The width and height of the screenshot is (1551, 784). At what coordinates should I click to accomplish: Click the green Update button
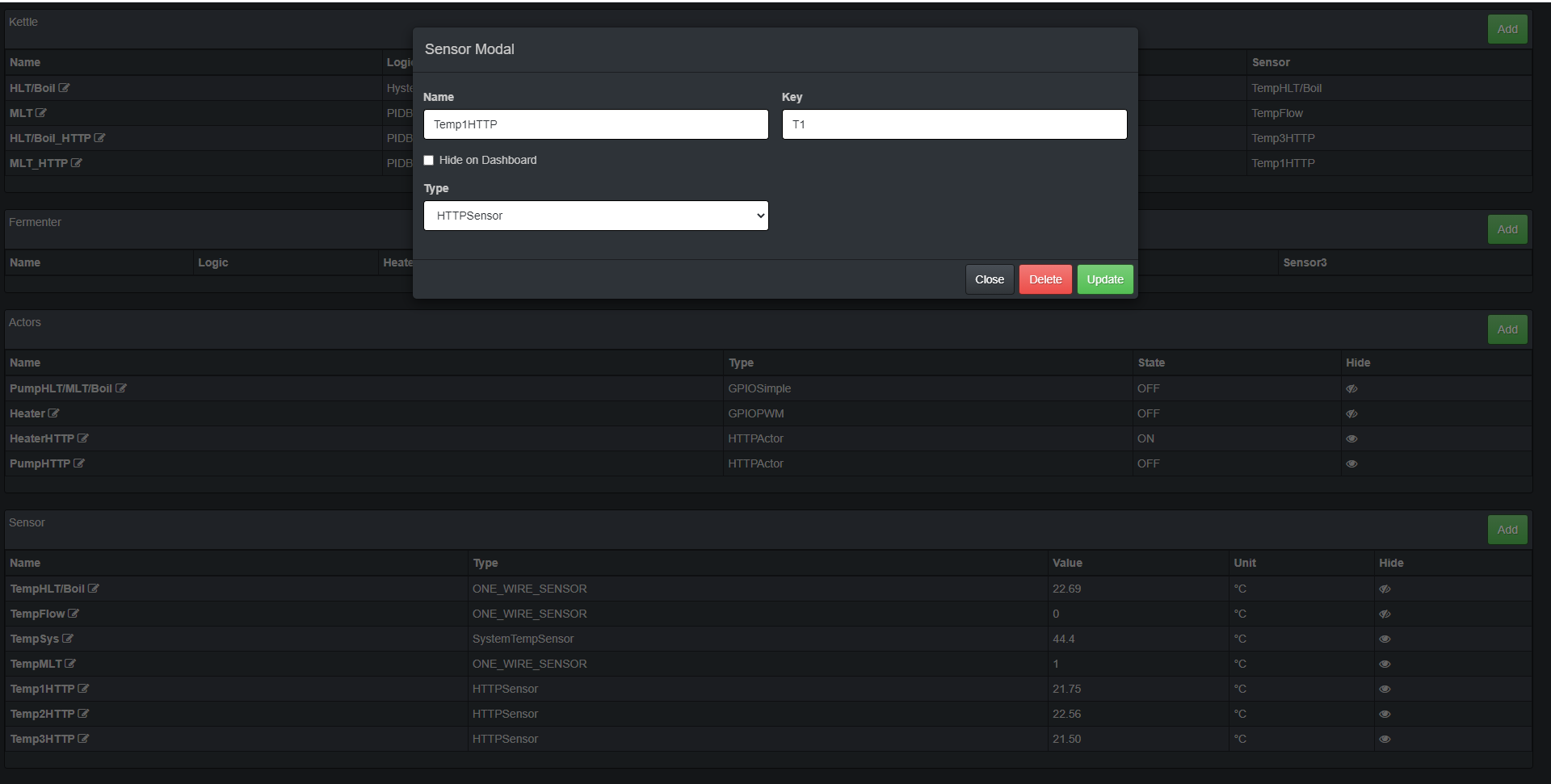coord(1105,279)
